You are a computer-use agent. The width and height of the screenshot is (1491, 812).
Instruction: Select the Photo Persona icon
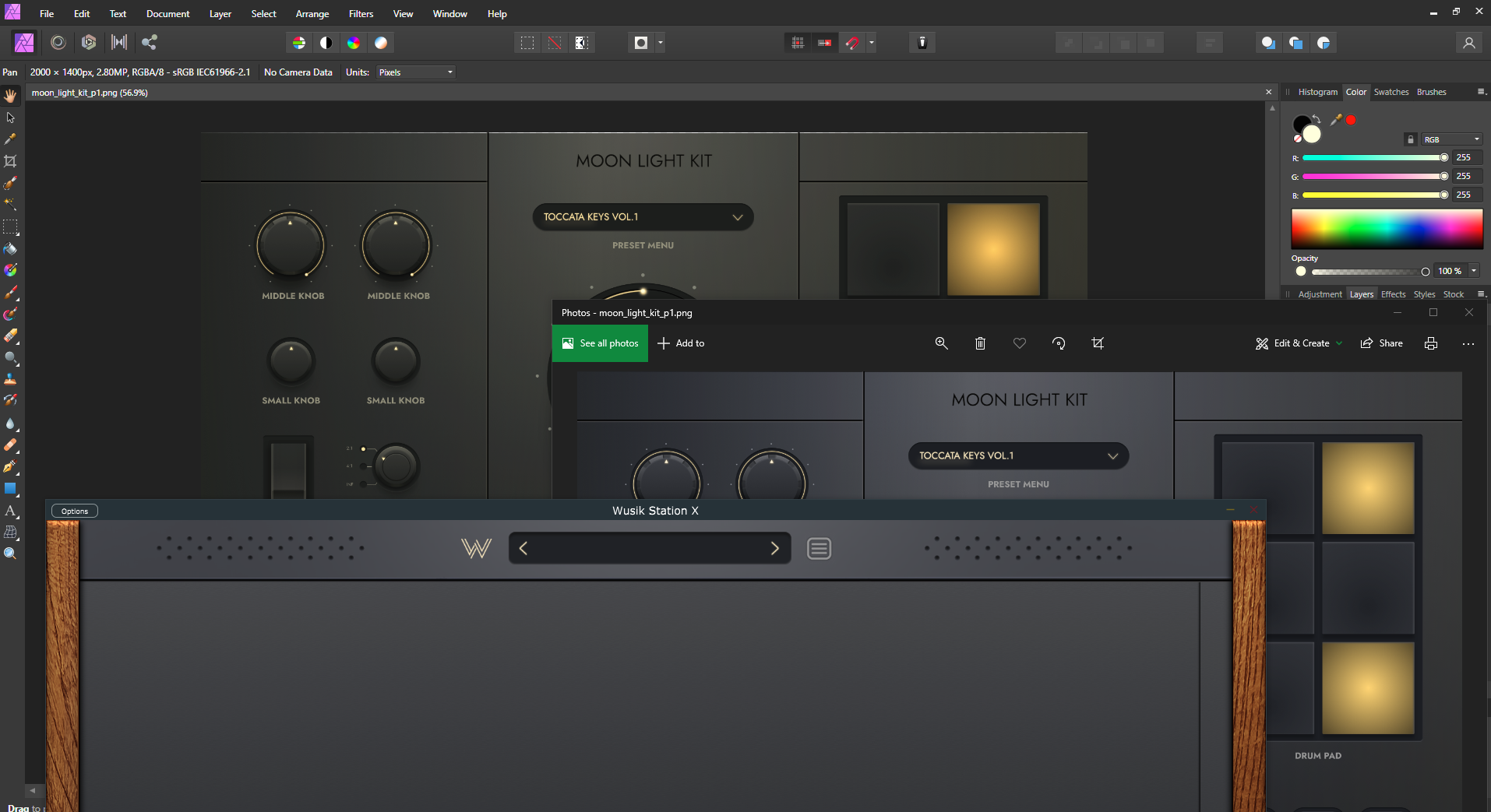24,43
